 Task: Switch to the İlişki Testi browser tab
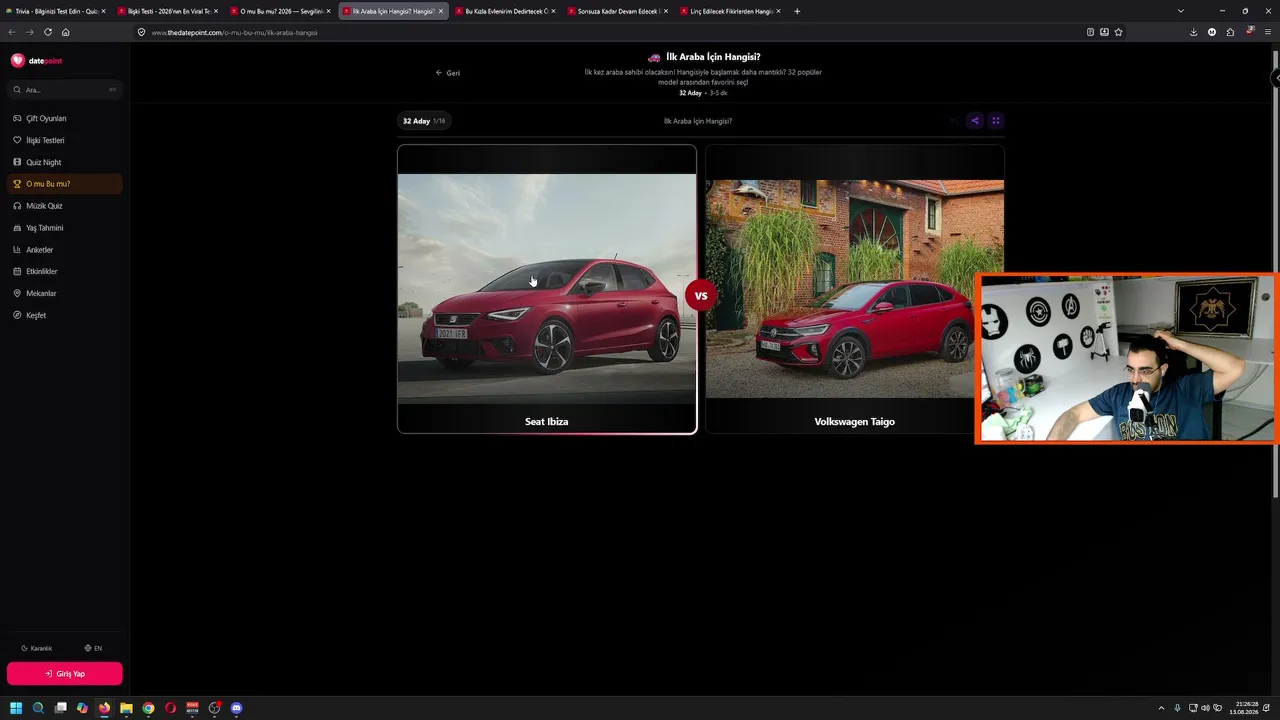(x=167, y=11)
